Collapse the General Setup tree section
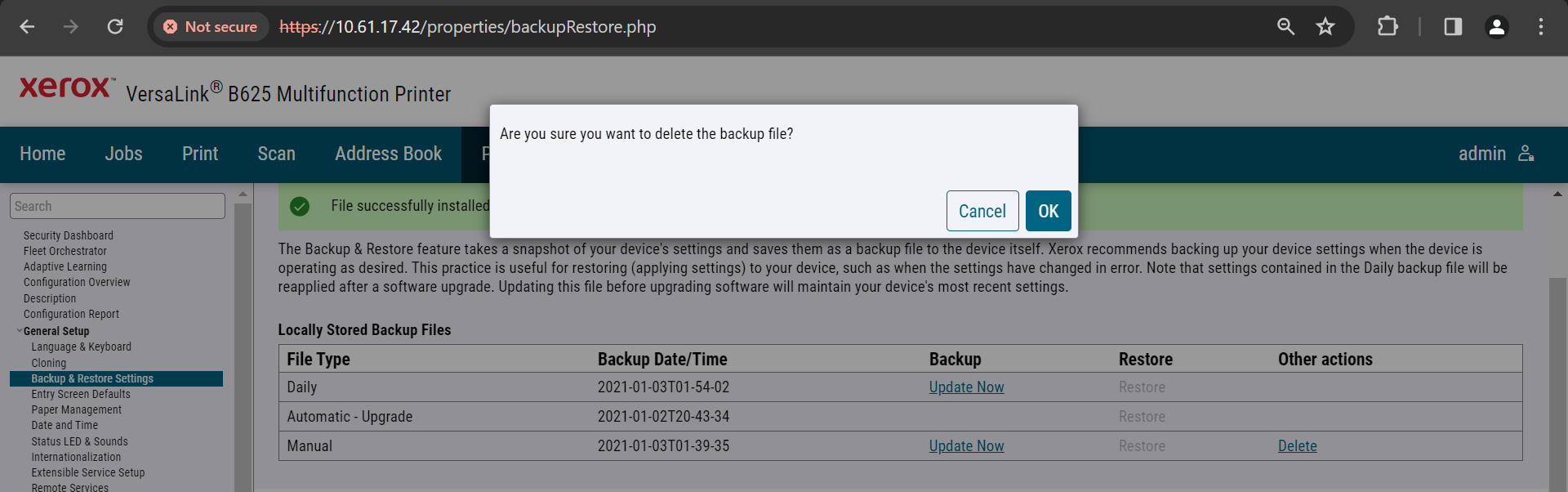 point(20,331)
